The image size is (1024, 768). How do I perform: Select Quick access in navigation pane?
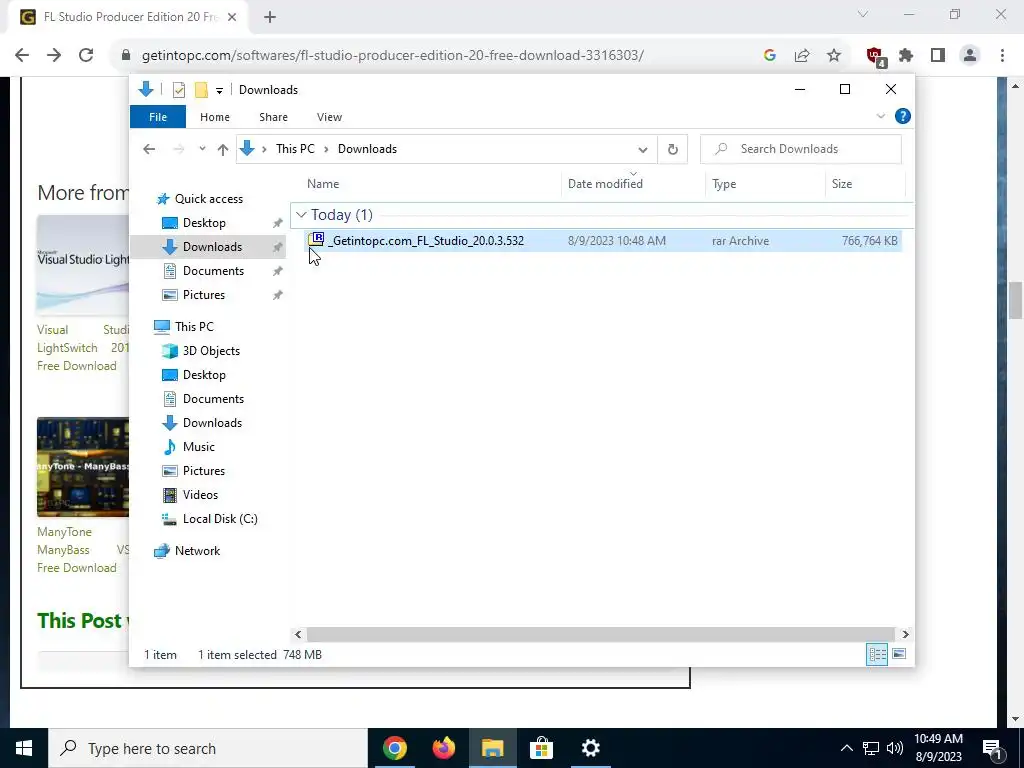point(208,199)
